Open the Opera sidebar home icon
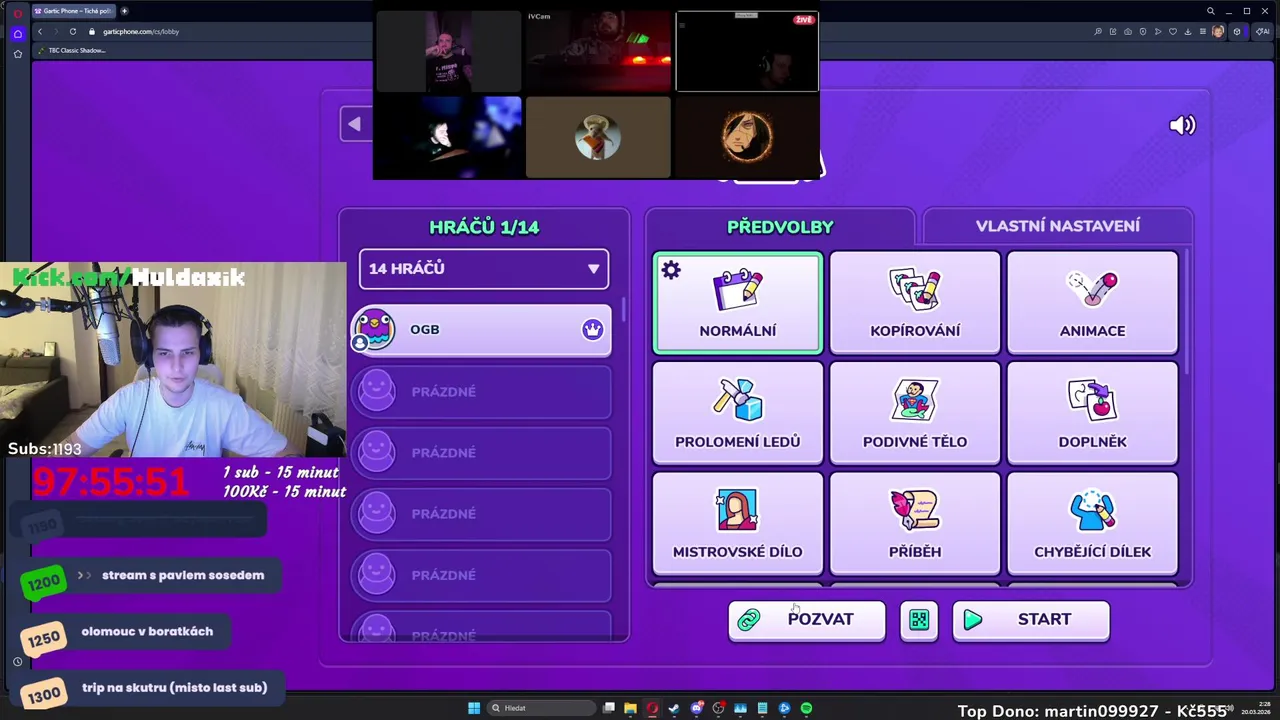 (17, 33)
